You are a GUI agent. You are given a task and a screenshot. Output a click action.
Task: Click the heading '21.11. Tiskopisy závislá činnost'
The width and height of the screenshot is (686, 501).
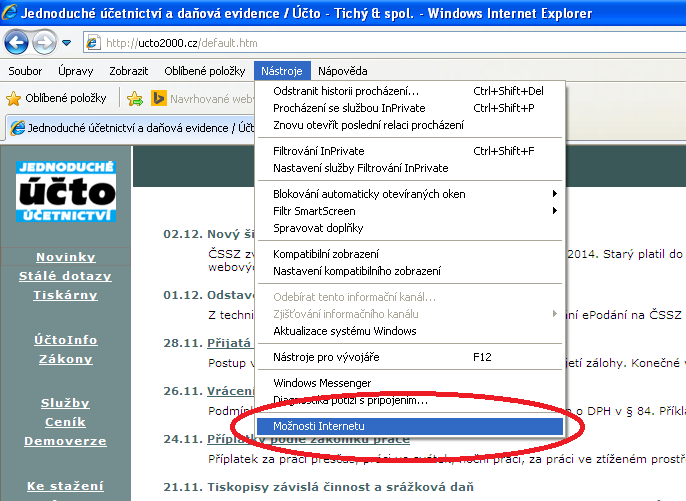(318, 487)
